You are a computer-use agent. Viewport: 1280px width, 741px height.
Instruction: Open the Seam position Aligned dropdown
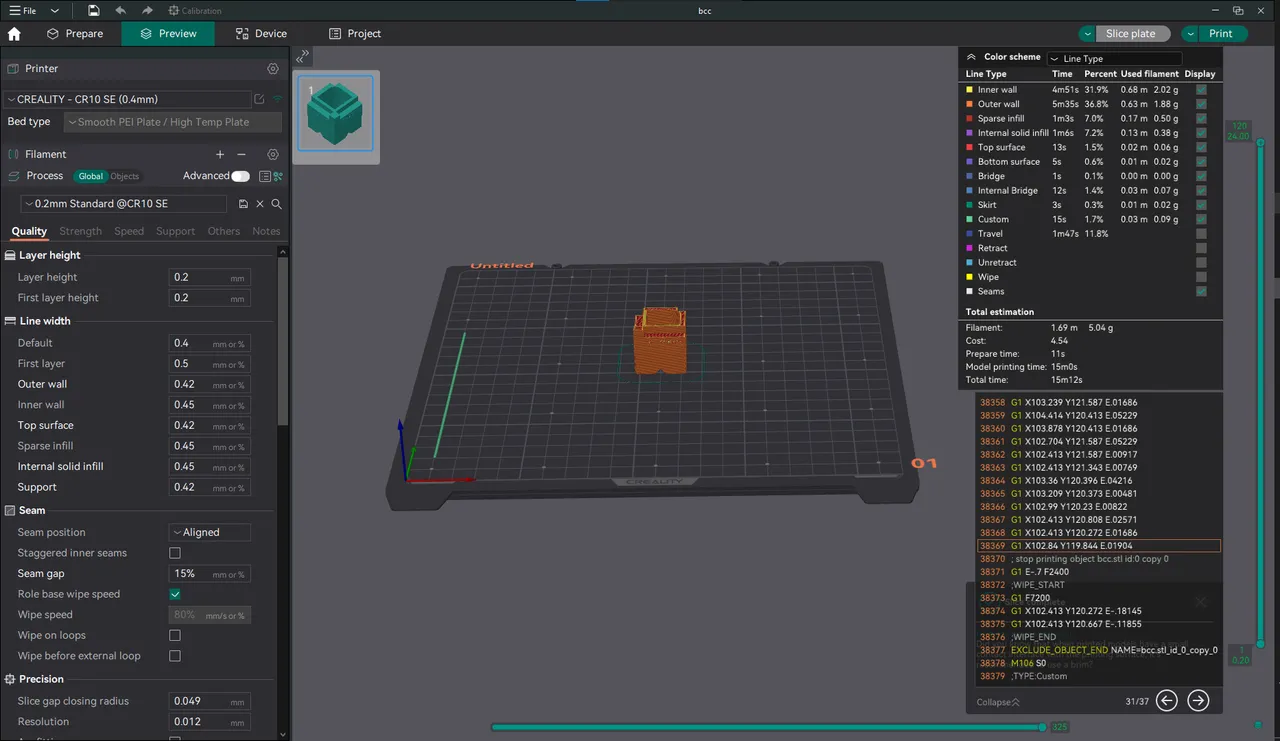point(209,532)
